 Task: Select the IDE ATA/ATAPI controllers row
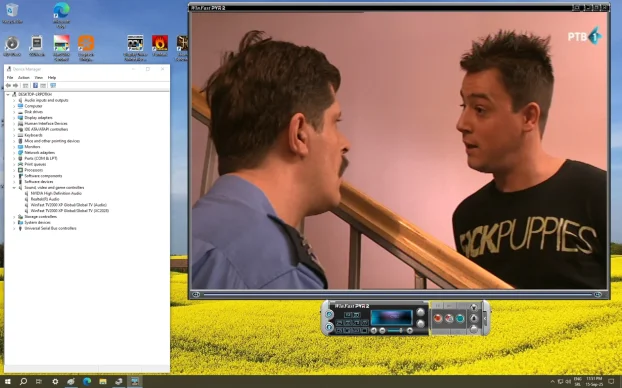tap(46, 129)
